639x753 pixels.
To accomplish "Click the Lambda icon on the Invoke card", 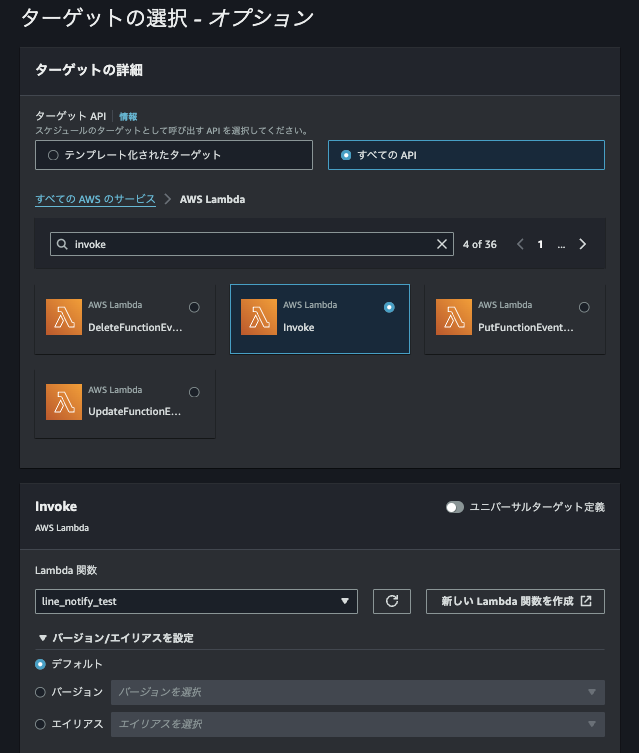I will (x=259, y=317).
